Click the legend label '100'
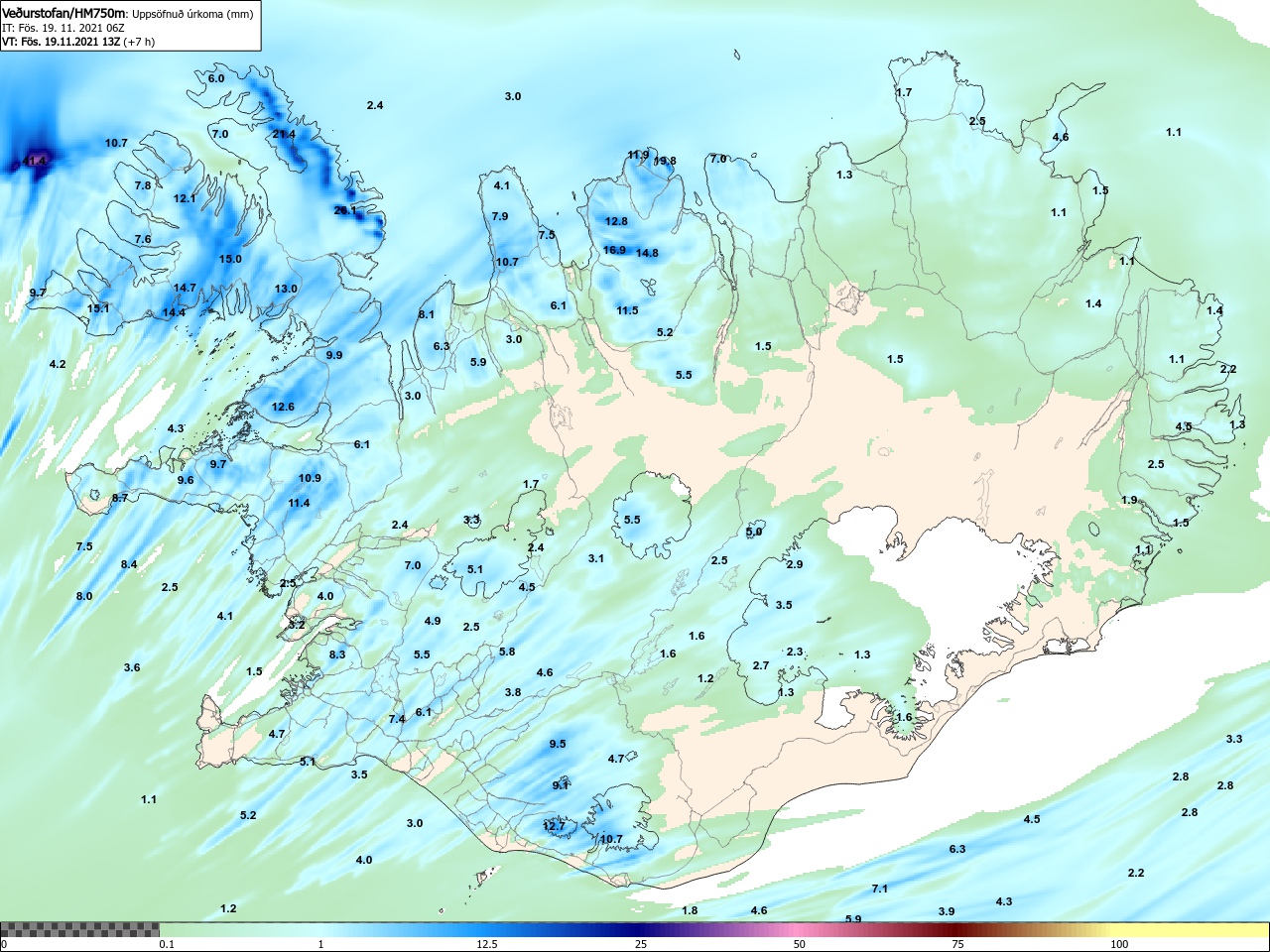This screenshot has height=952, width=1270. [1119, 945]
